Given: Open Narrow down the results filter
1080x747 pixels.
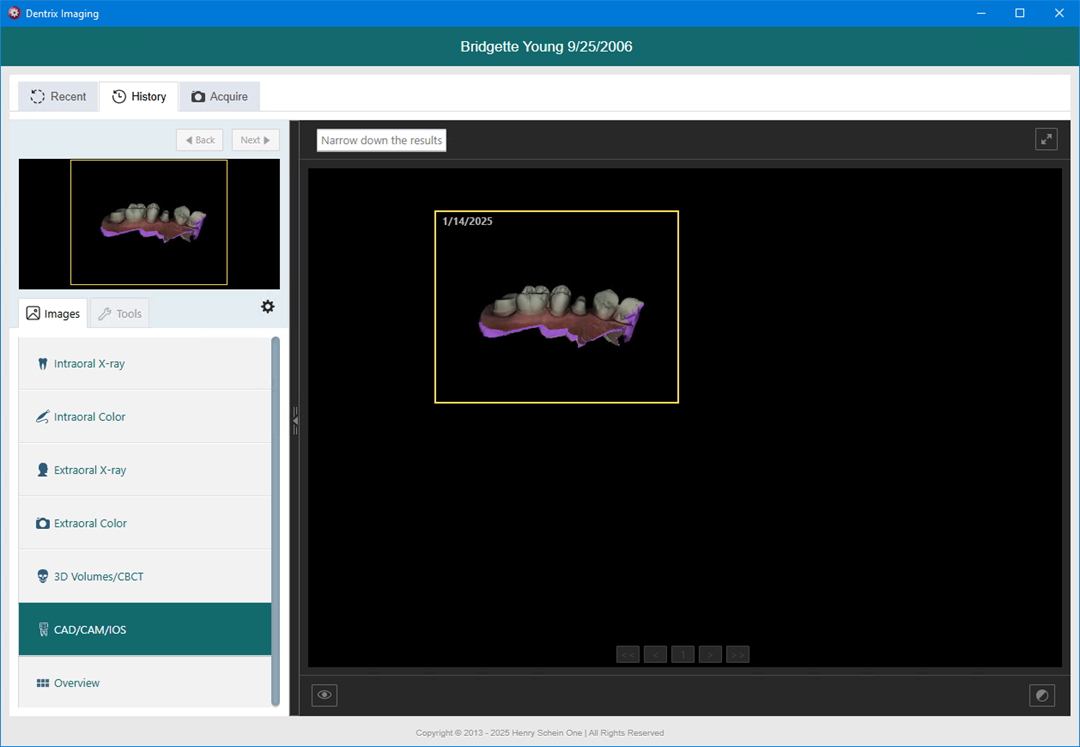Looking at the screenshot, I should coord(381,141).
